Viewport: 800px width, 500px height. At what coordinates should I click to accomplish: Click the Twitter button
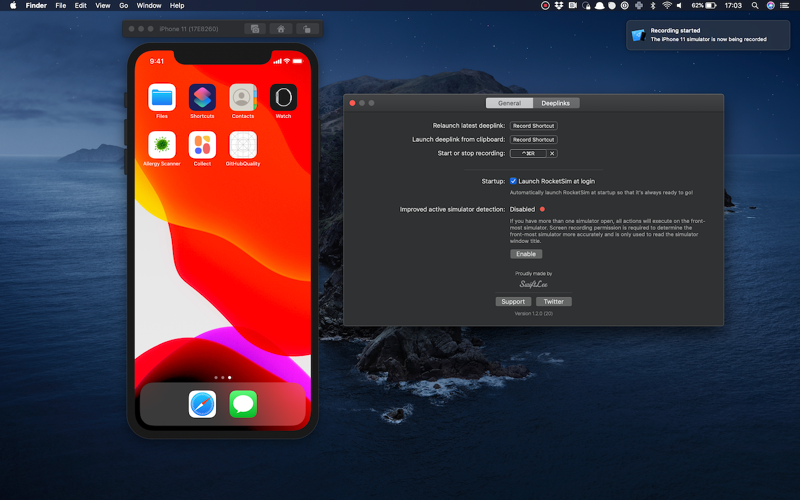tap(554, 302)
